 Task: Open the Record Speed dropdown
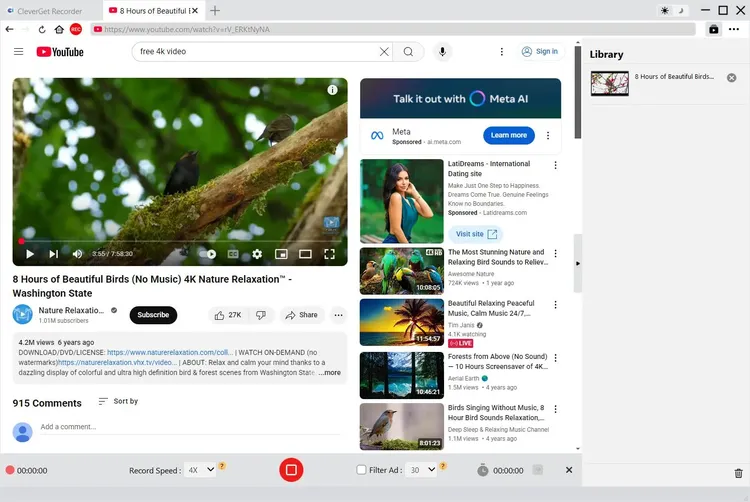pos(199,470)
